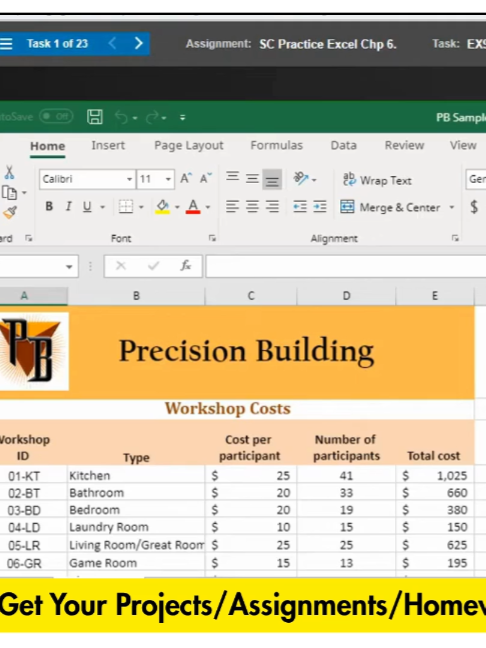Screen dimensions: 486x648
Task: Click the Center align icon
Action: 252,206
